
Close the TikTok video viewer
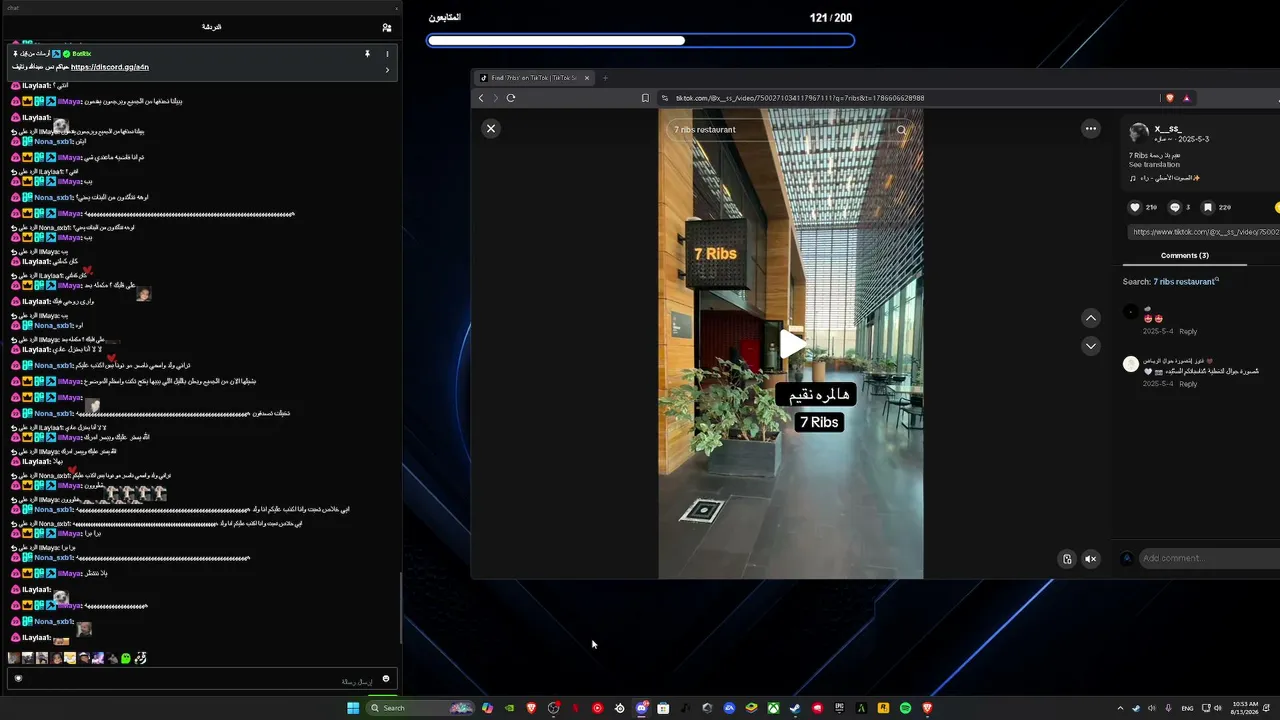tap(490, 128)
